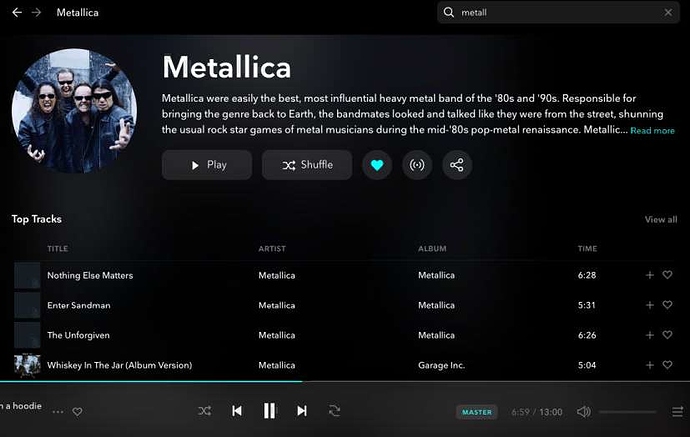Start artist radio for Metallica
Screen dimensions: 690x437
tap(417, 165)
